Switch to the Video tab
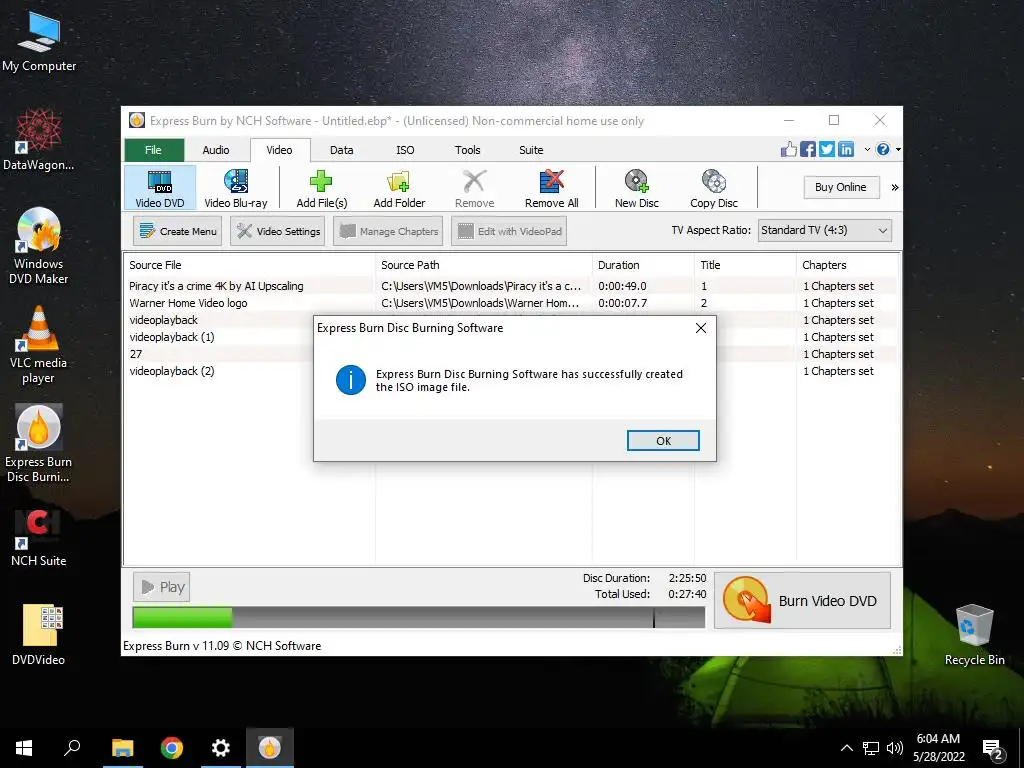Screen dimensions: 1024x768 [280, 150]
